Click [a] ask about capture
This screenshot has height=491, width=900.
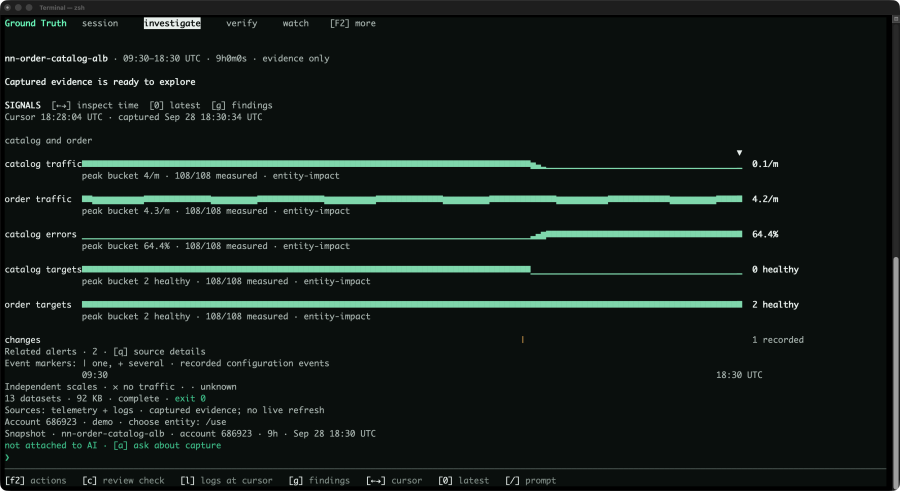click(167, 446)
